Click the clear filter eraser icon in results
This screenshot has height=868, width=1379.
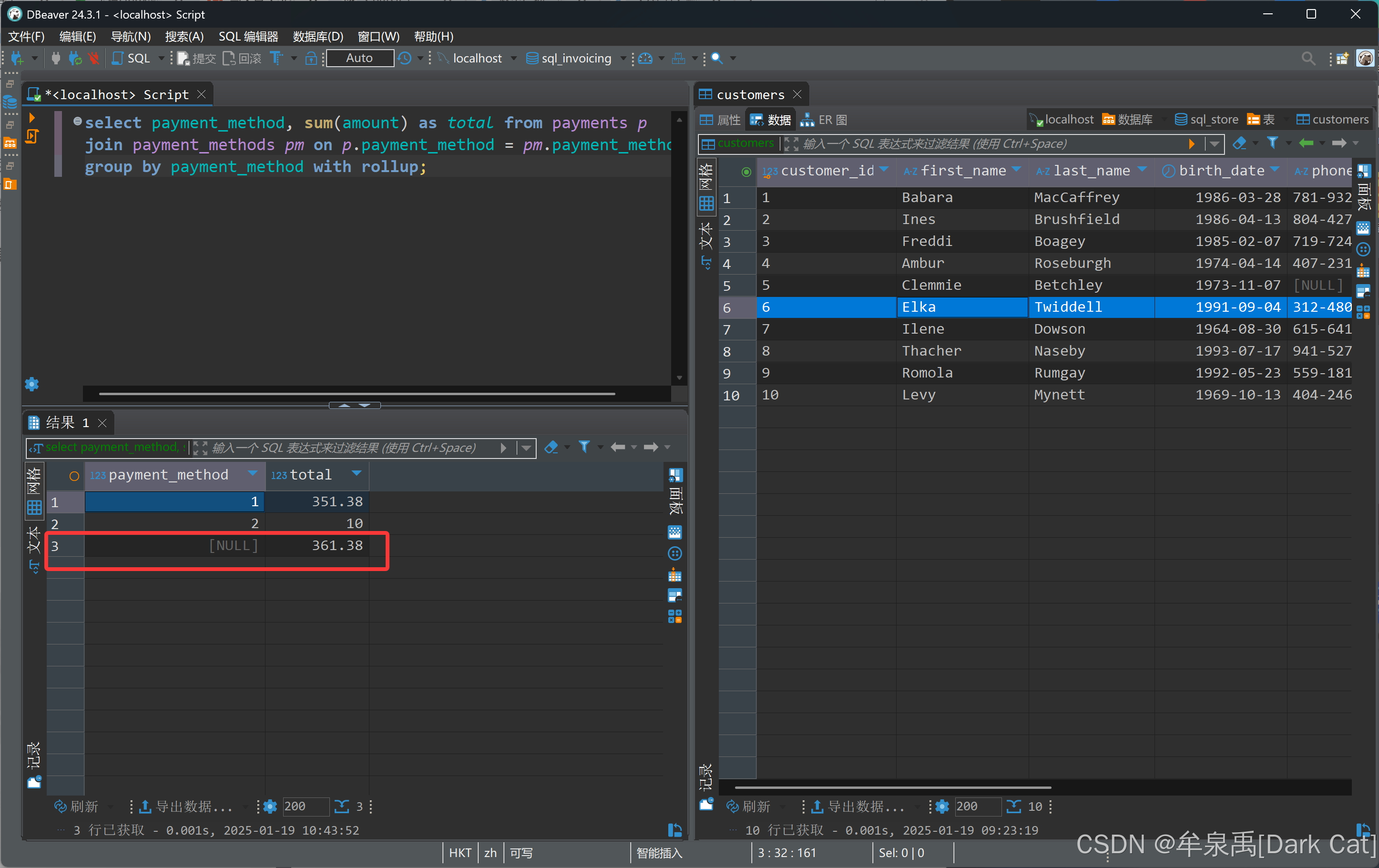click(551, 447)
